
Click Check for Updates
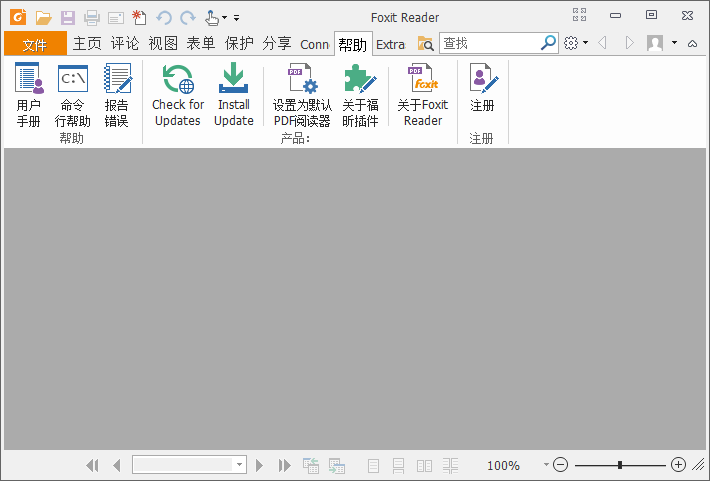(x=178, y=95)
